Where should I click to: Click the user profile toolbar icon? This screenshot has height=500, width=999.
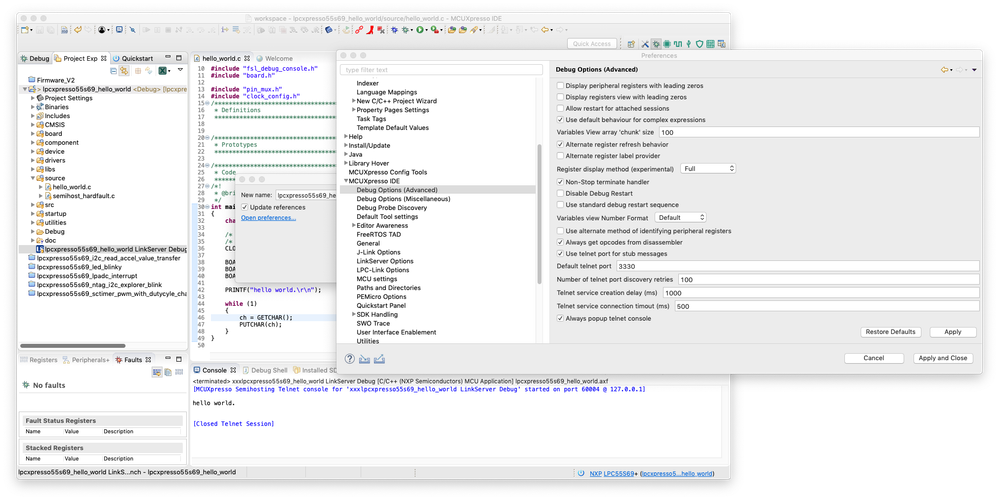pyautogui.click(x=102, y=30)
